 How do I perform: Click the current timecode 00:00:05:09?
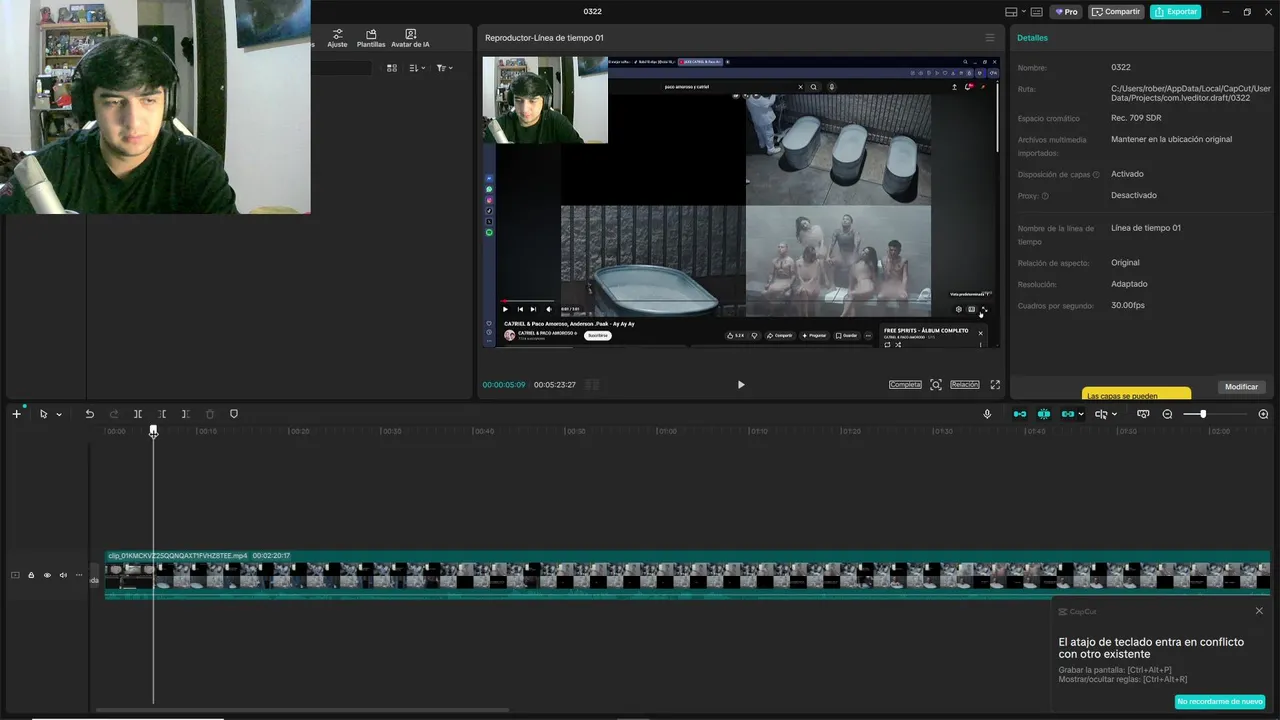coord(503,385)
